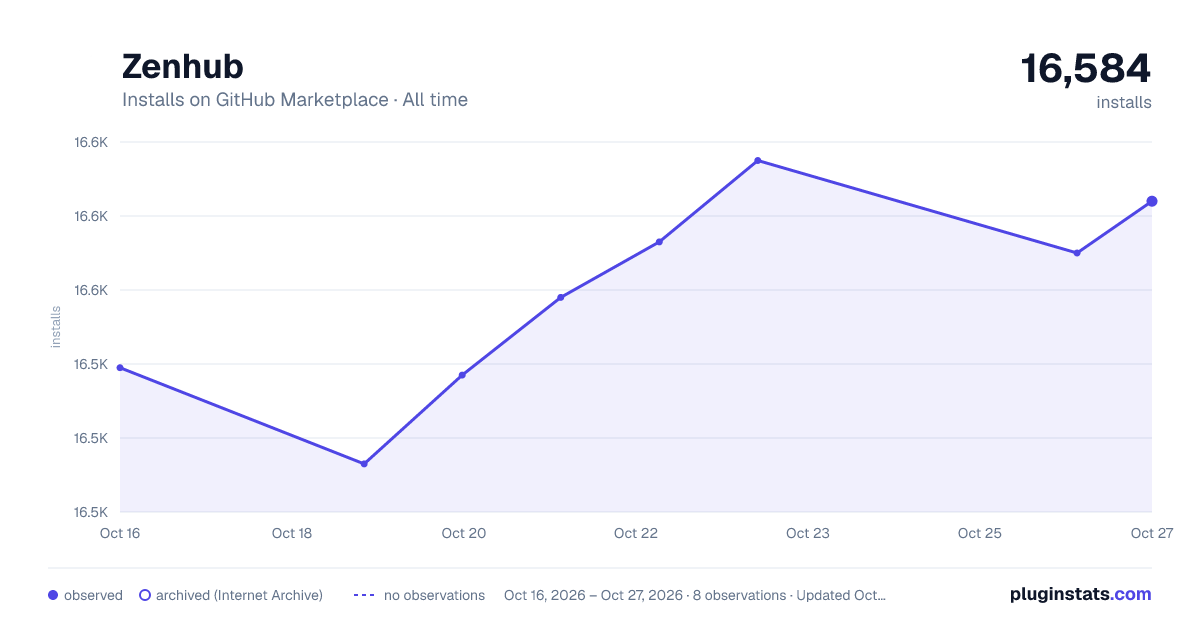Viewport: 1200px width, 630px height.
Task: Click the Oct 23 x-axis label
Action: (x=808, y=533)
